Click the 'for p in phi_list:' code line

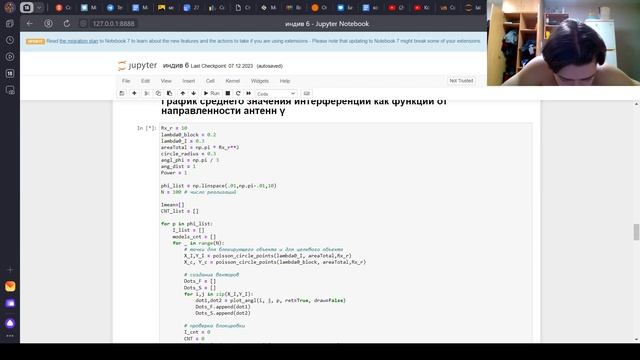click(187, 224)
